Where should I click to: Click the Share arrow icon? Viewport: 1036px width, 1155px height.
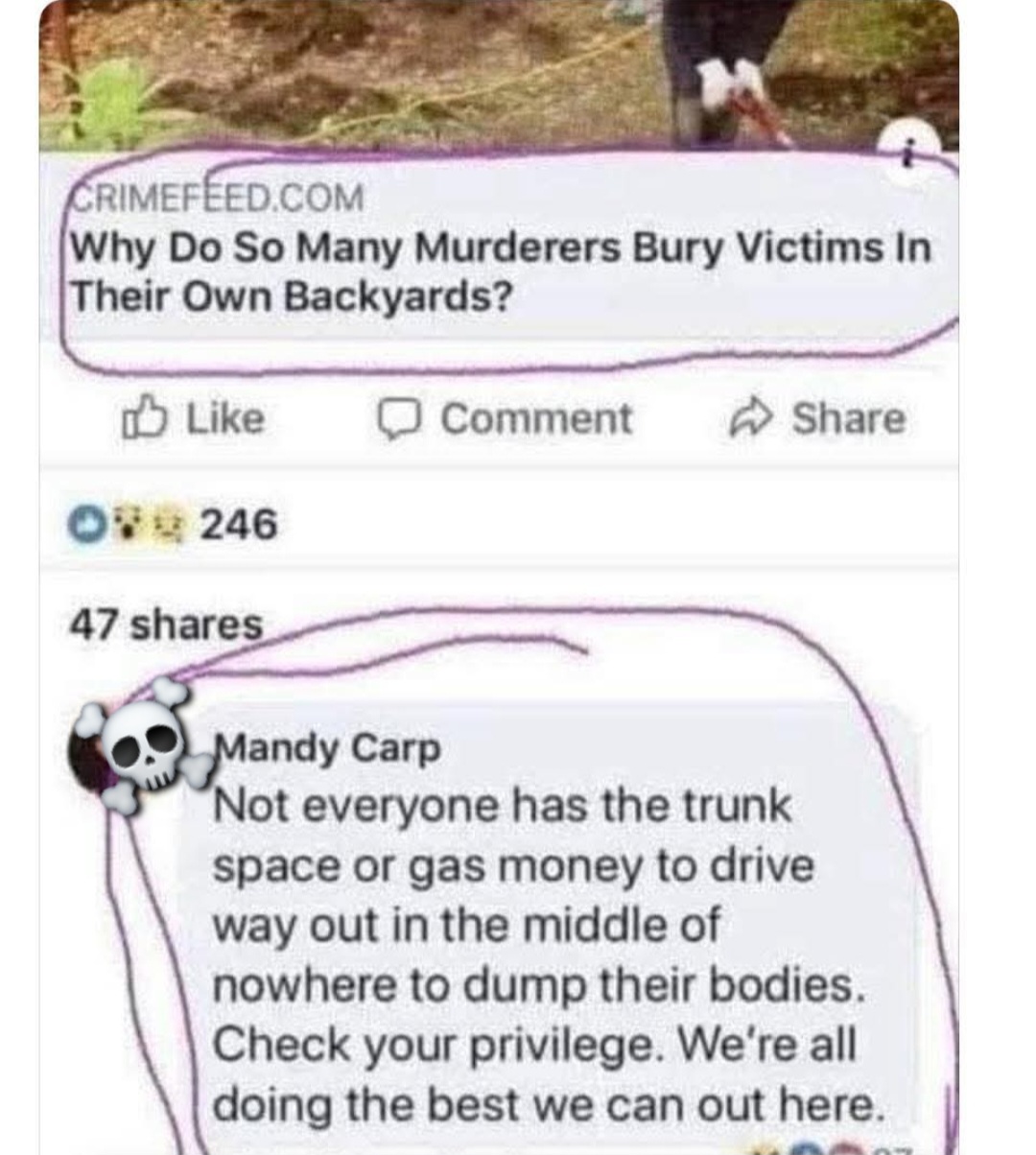click(x=751, y=417)
